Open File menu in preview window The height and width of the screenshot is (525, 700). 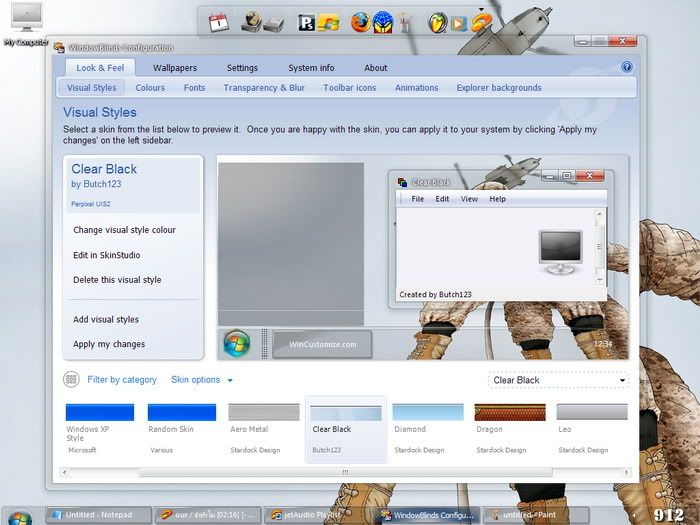coord(417,199)
